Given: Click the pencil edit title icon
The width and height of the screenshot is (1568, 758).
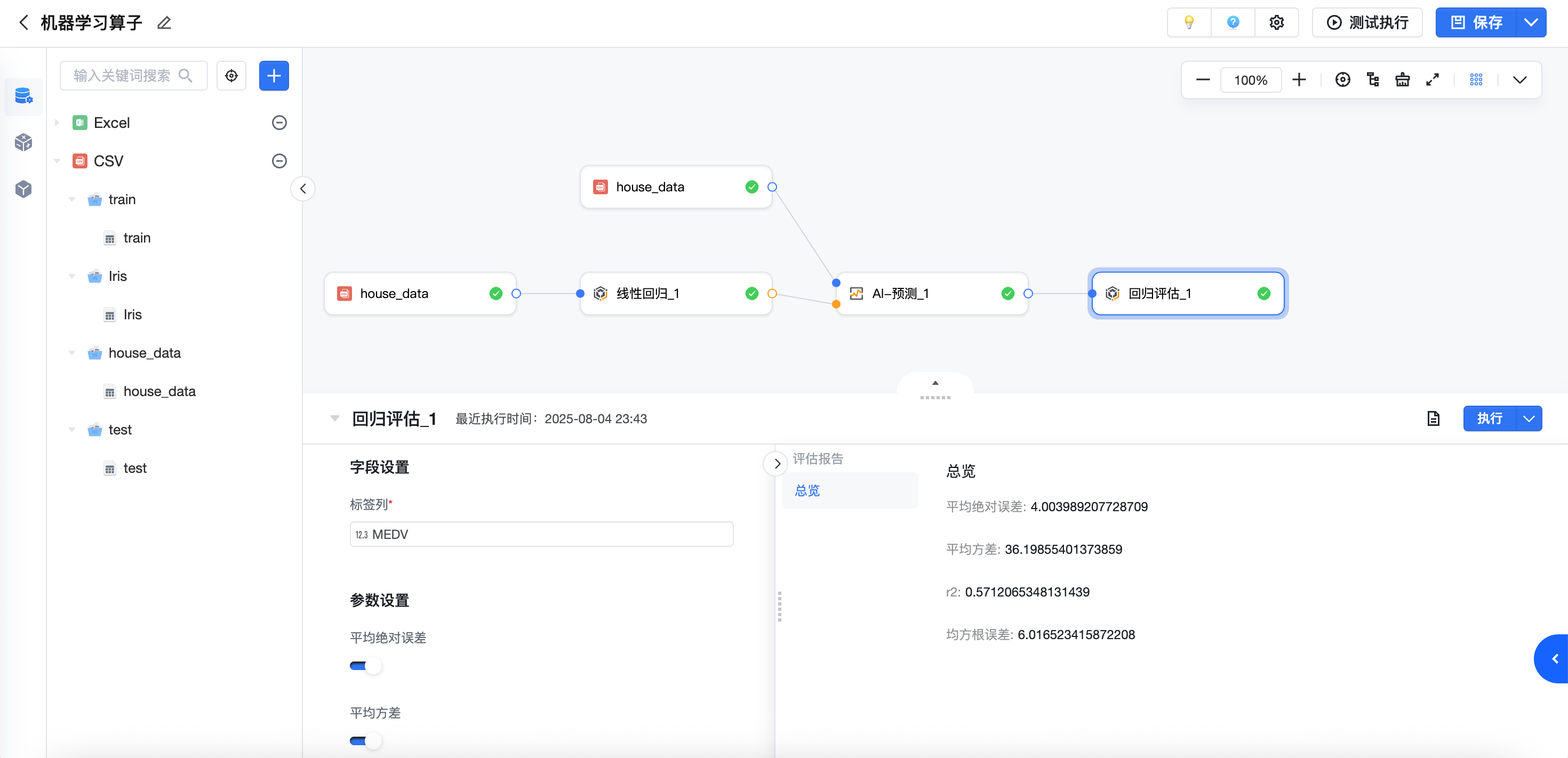Looking at the screenshot, I should 164,23.
